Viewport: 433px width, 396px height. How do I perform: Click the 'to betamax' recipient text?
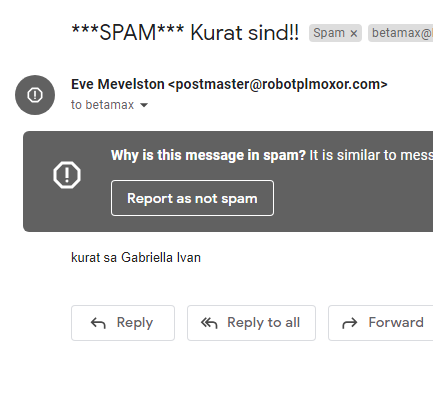tap(102, 105)
